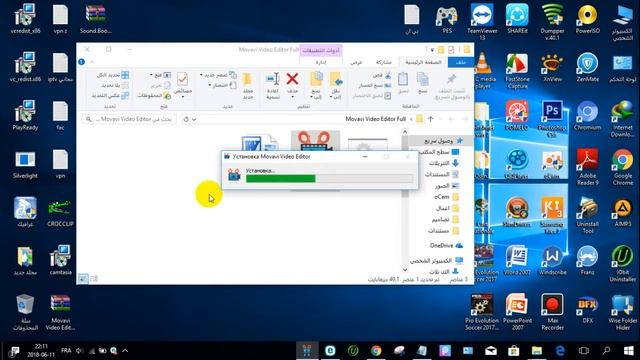Image resolution: width=640 pixels, height=360 pixels.
Task: Open Adobe Reader 9 desktop icon
Action: point(587,167)
